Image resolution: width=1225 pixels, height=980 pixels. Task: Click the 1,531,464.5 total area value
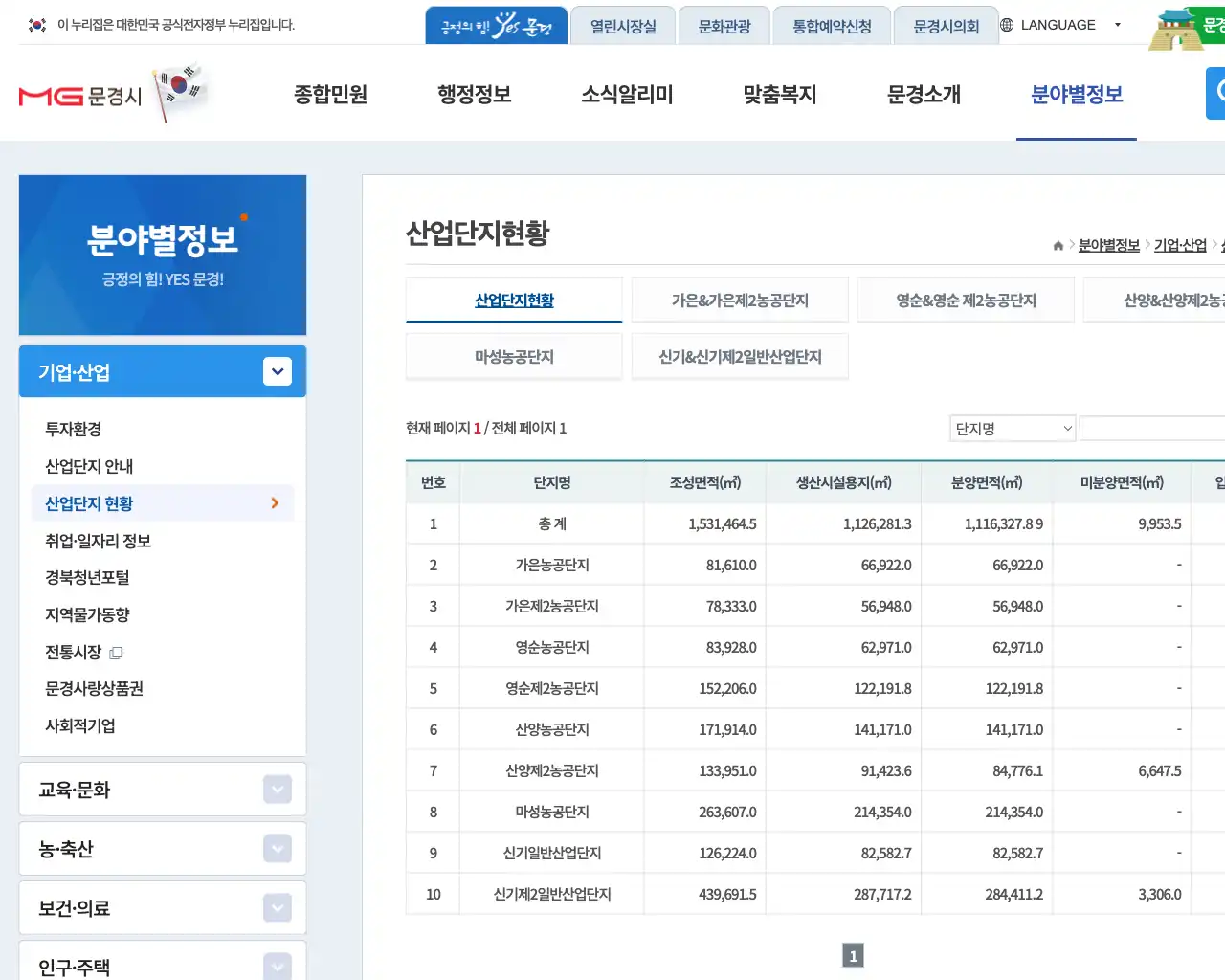723,524
